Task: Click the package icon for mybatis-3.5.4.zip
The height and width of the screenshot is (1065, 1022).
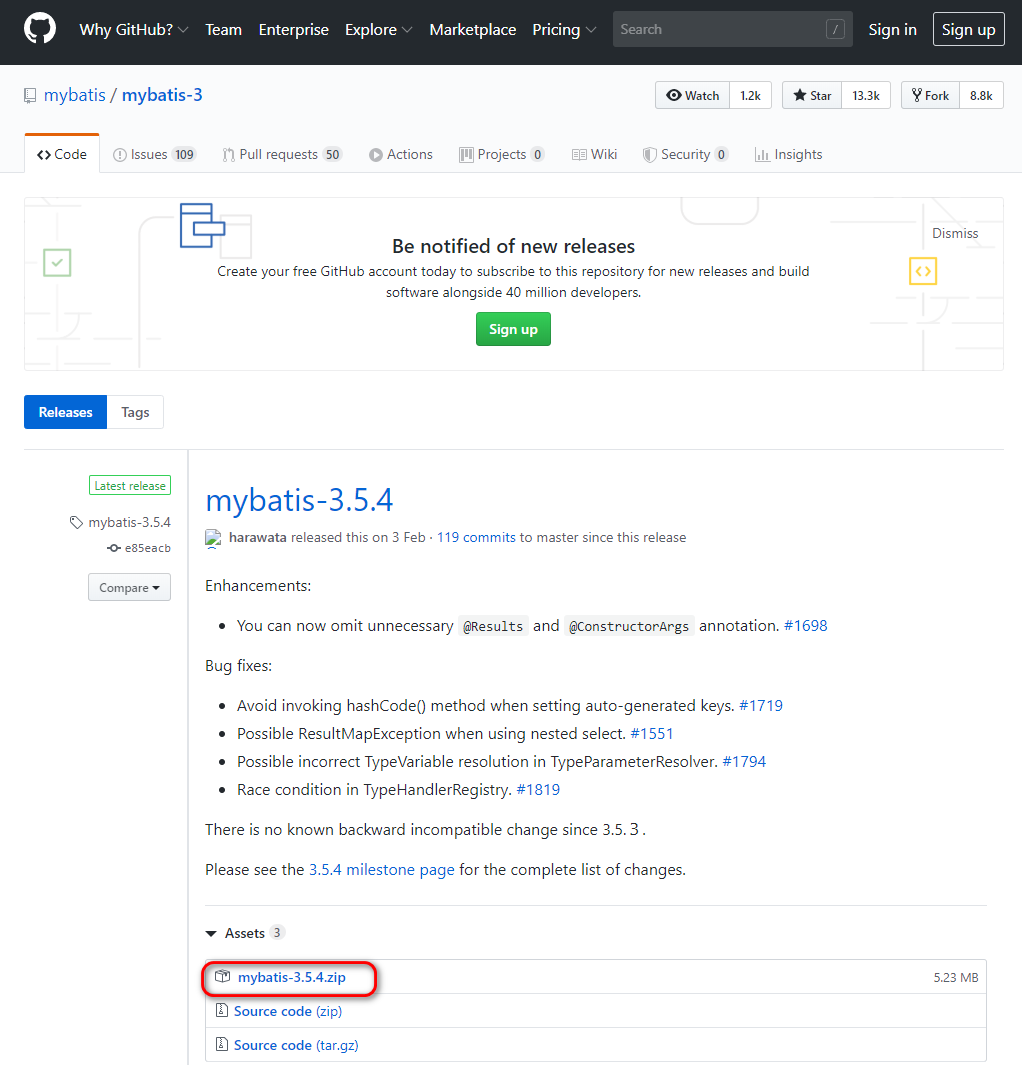Action: [x=223, y=977]
